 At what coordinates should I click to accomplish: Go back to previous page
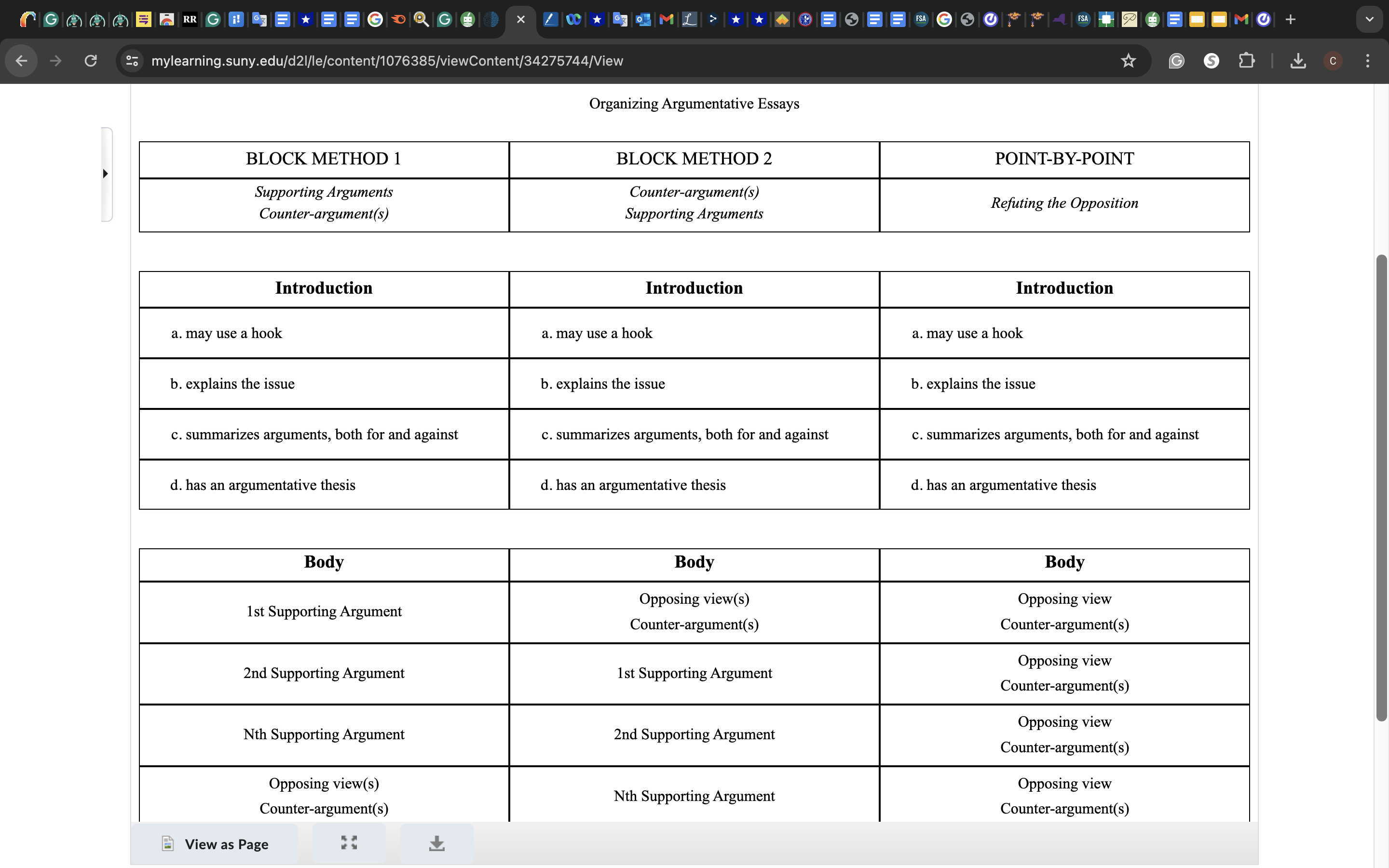[22, 61]
